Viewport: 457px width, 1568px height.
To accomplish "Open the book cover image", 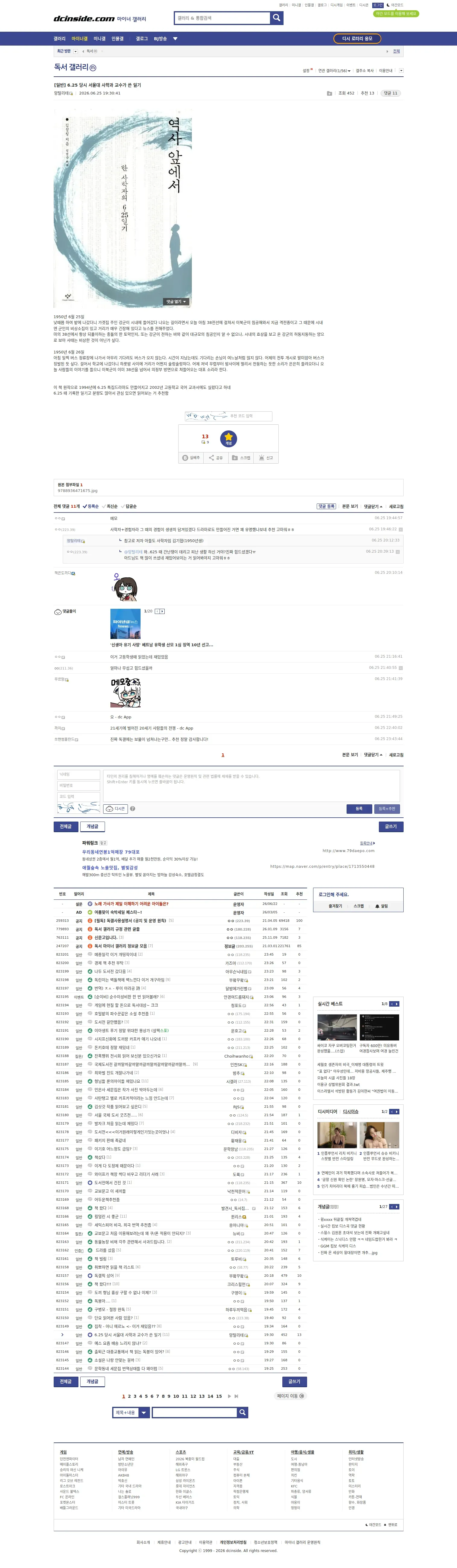I will pos(122,208).
